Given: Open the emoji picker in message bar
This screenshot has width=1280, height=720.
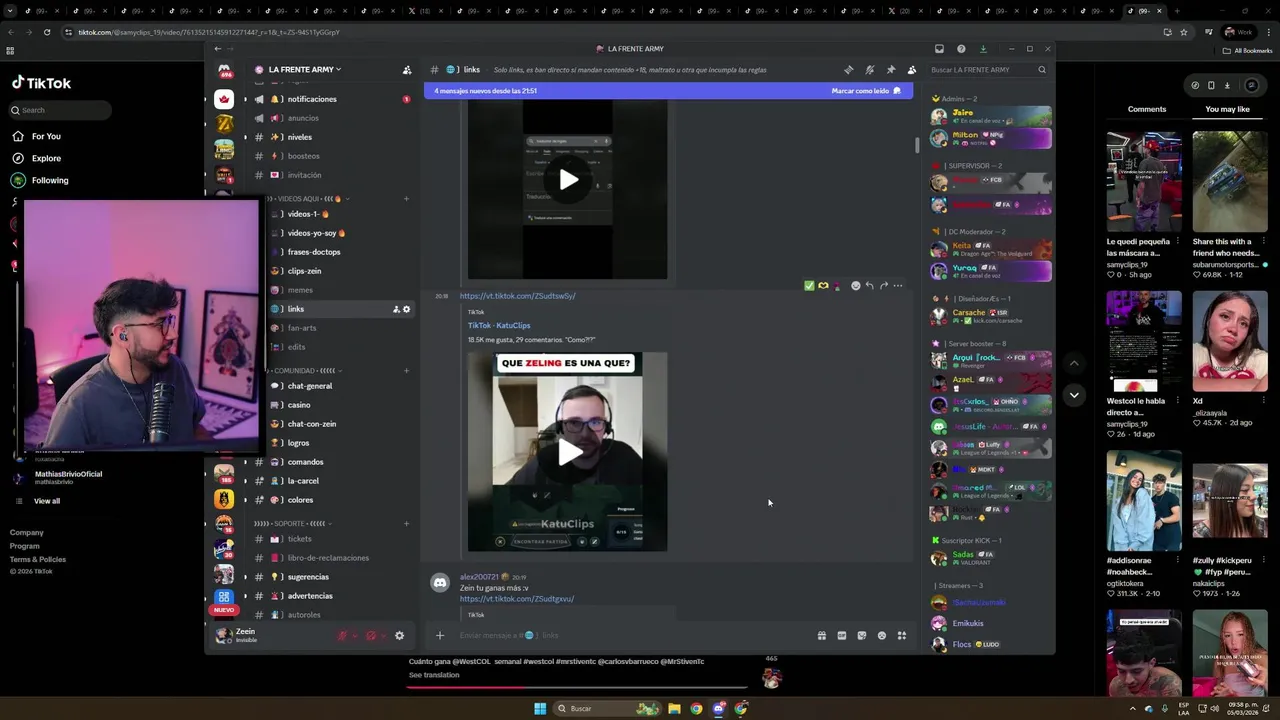Looking at the screenshot, I should click(x=881, y=635).
